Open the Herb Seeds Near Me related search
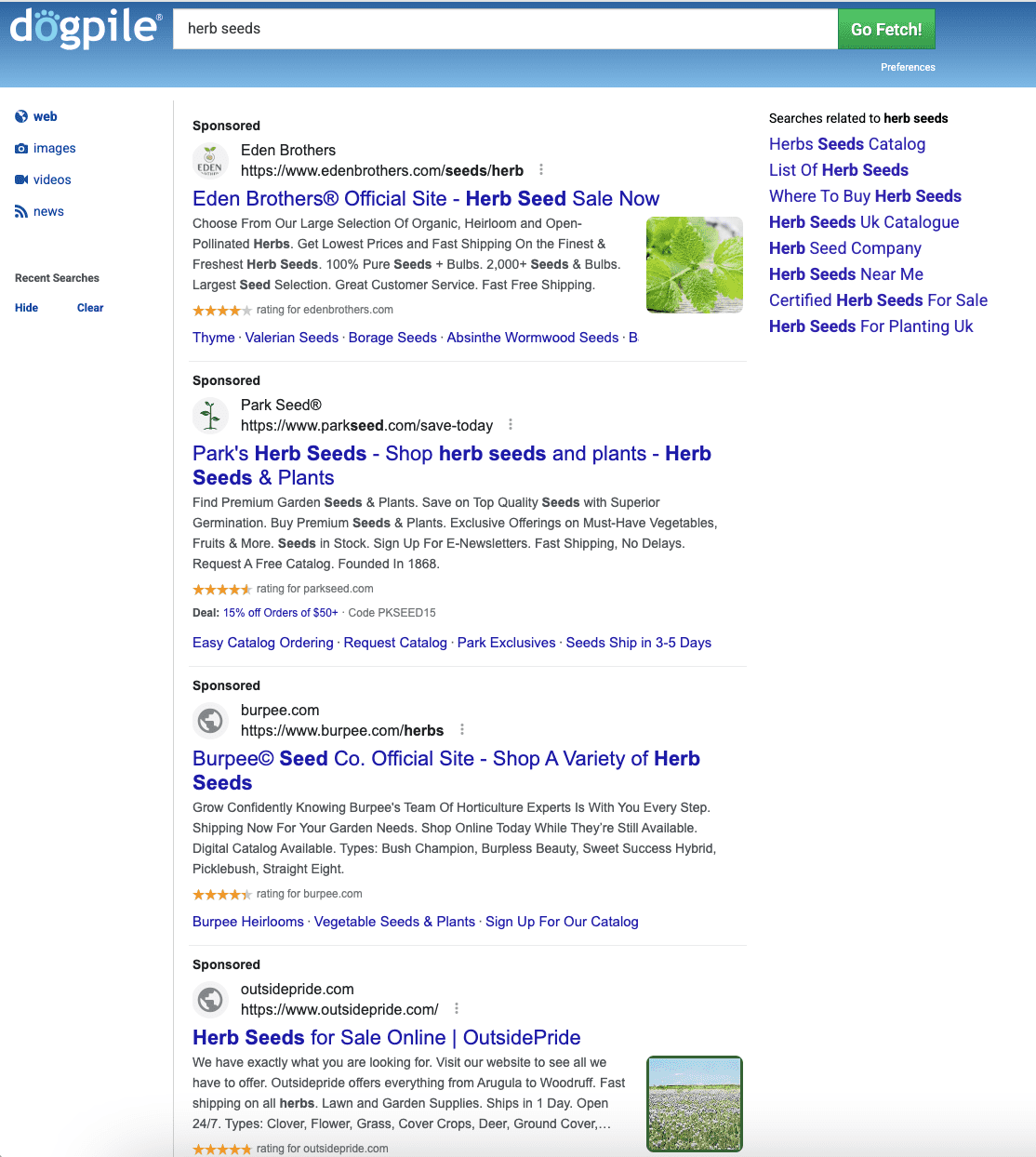 pyautogui.click(x=845, y=274)
